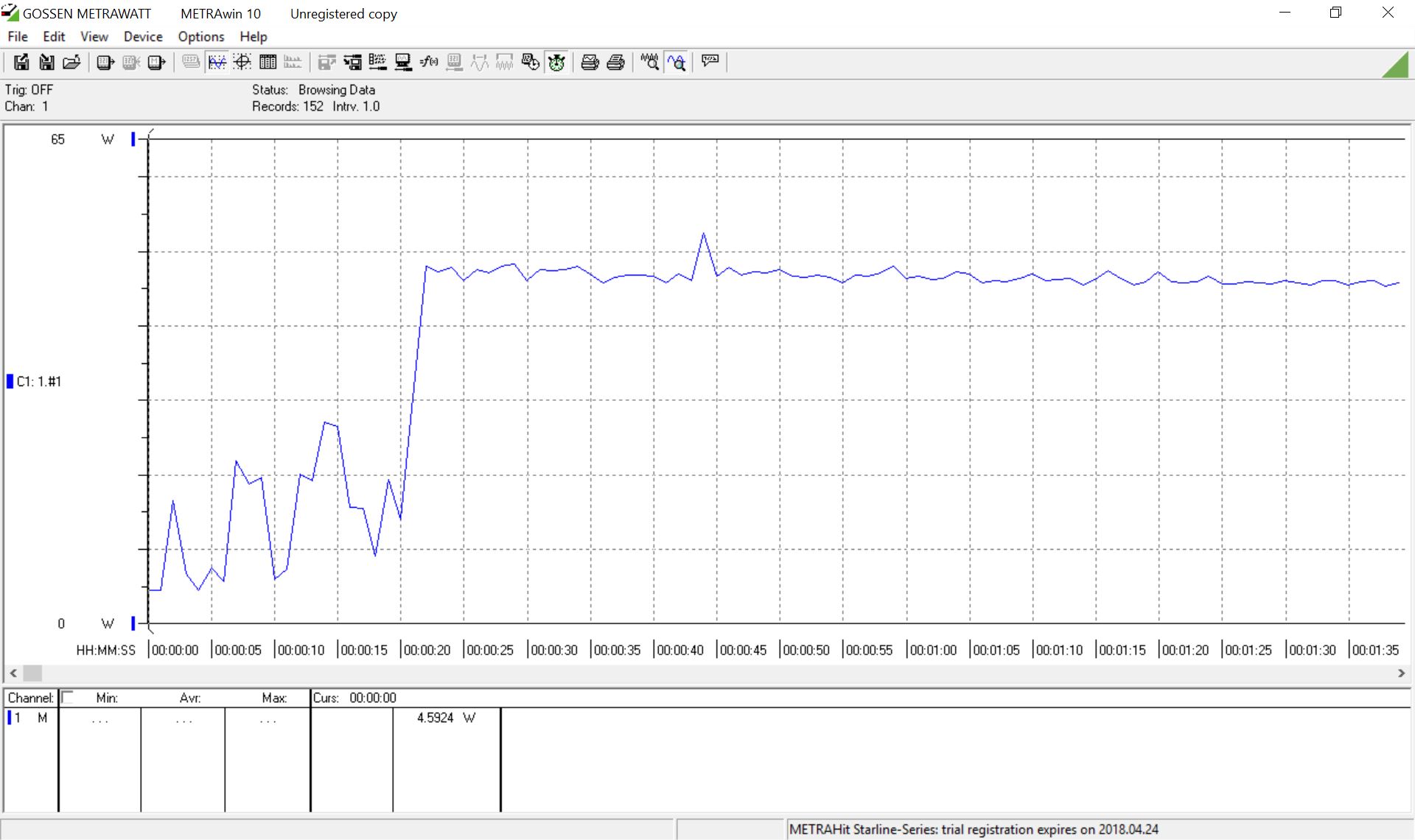Select channel 1 row in bottom table

(x=29, y=718)
